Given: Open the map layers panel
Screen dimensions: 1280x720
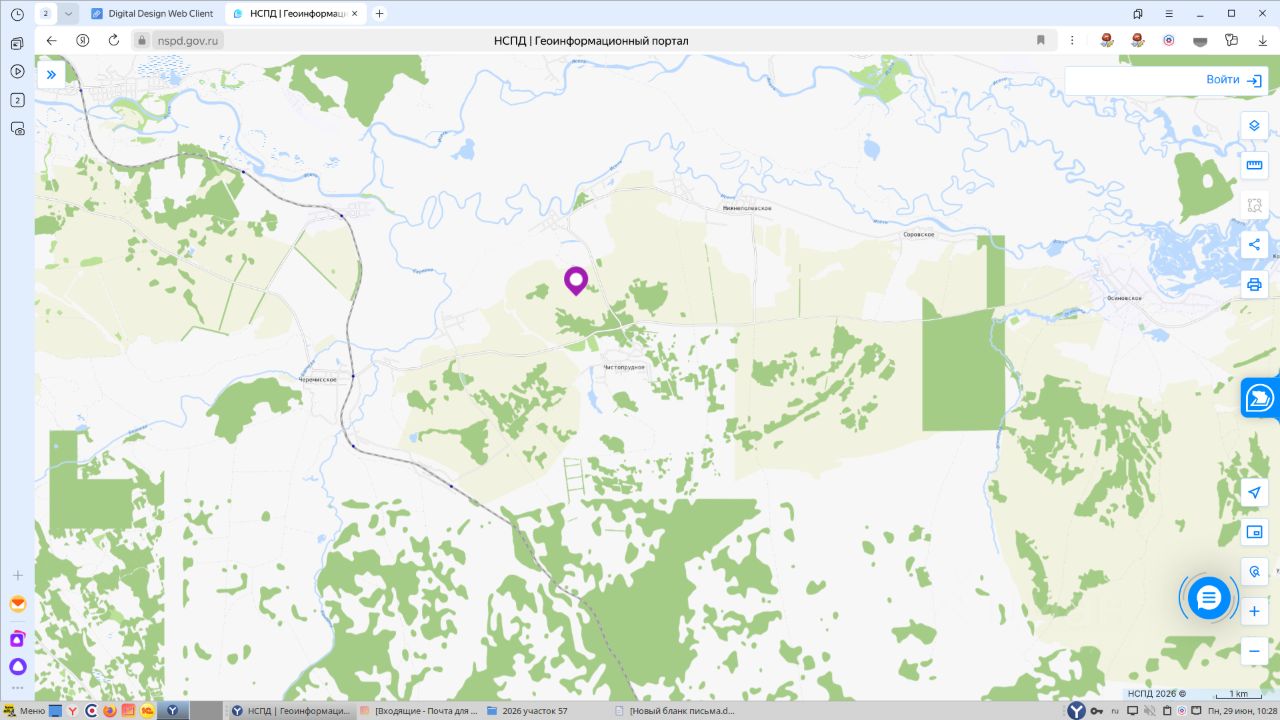Looking at the screenshot, I should click(1254, 126).
